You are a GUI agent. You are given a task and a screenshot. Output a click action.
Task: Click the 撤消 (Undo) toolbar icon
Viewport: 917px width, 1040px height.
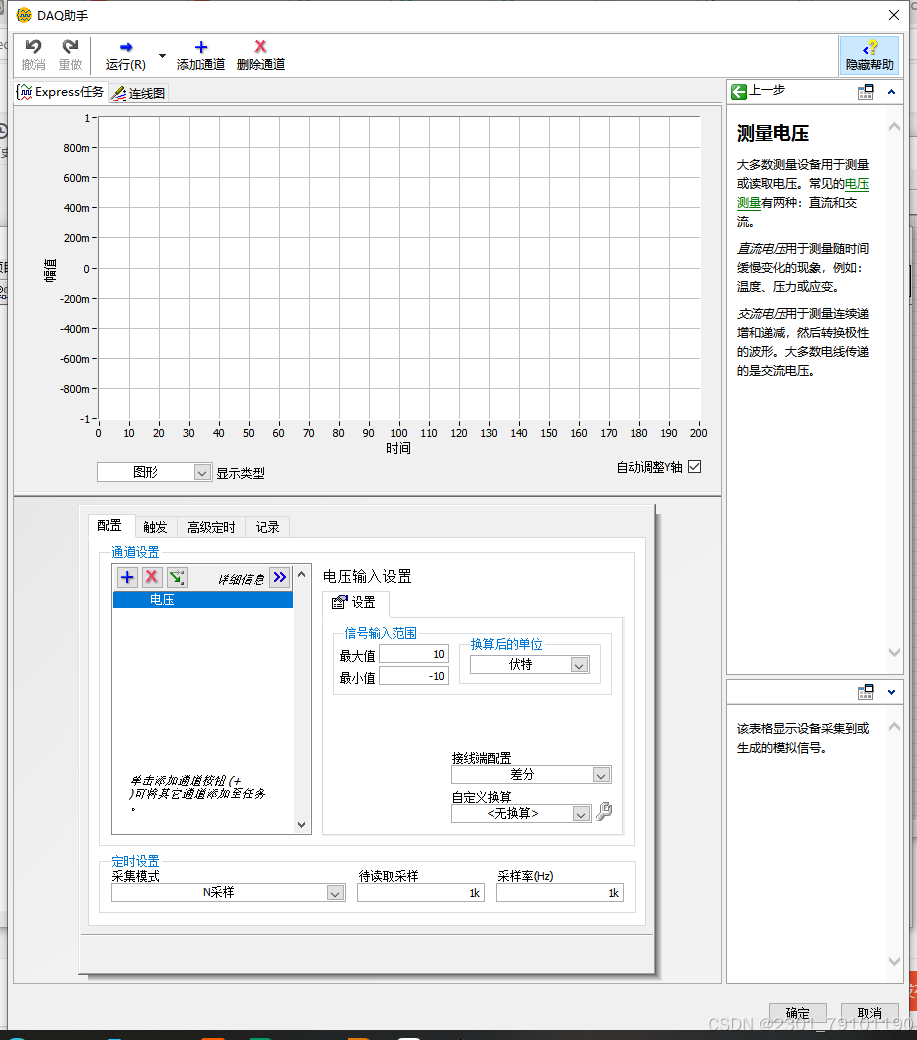[x=33, y=48]
